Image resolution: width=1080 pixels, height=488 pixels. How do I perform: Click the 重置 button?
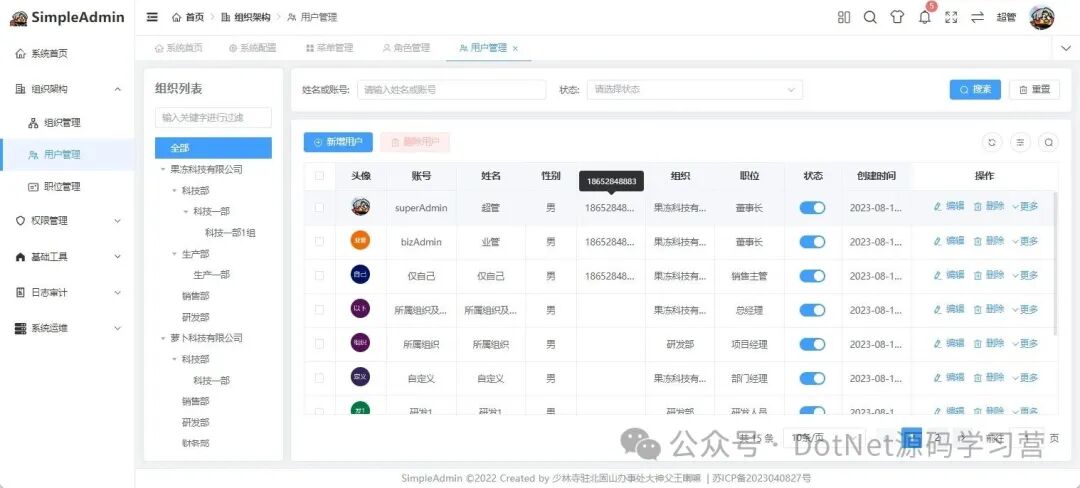click(1035, 89)
